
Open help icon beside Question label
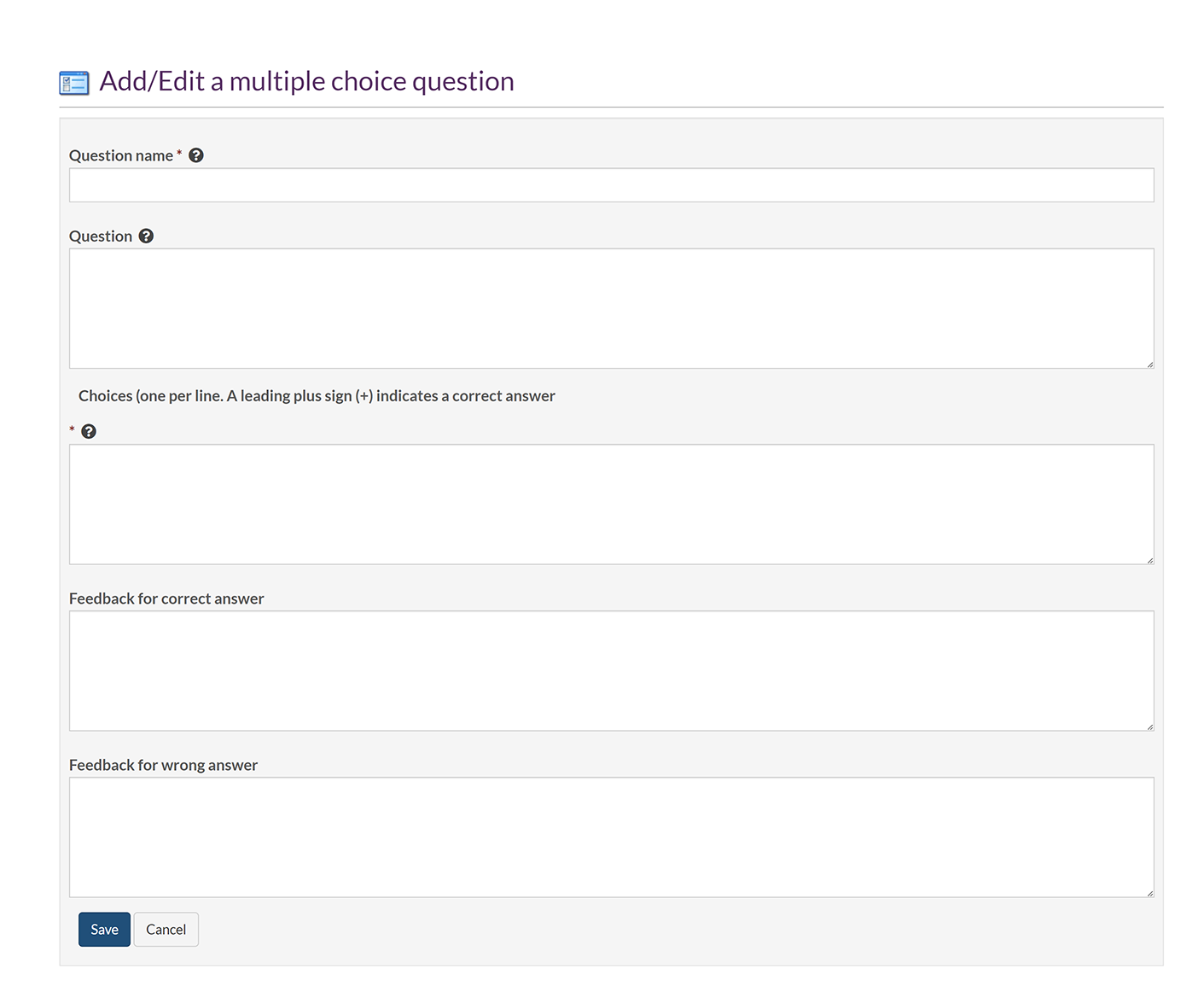[147, 236]
